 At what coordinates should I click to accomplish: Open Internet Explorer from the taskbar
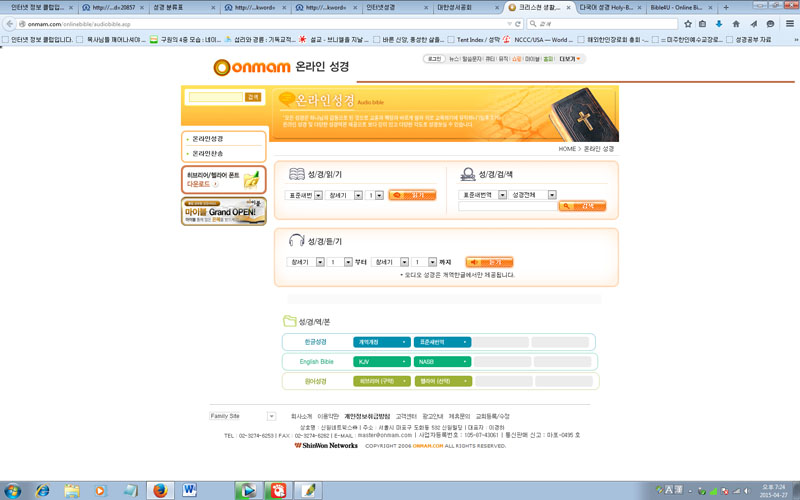pyautogui.click(x=42, y=490)
